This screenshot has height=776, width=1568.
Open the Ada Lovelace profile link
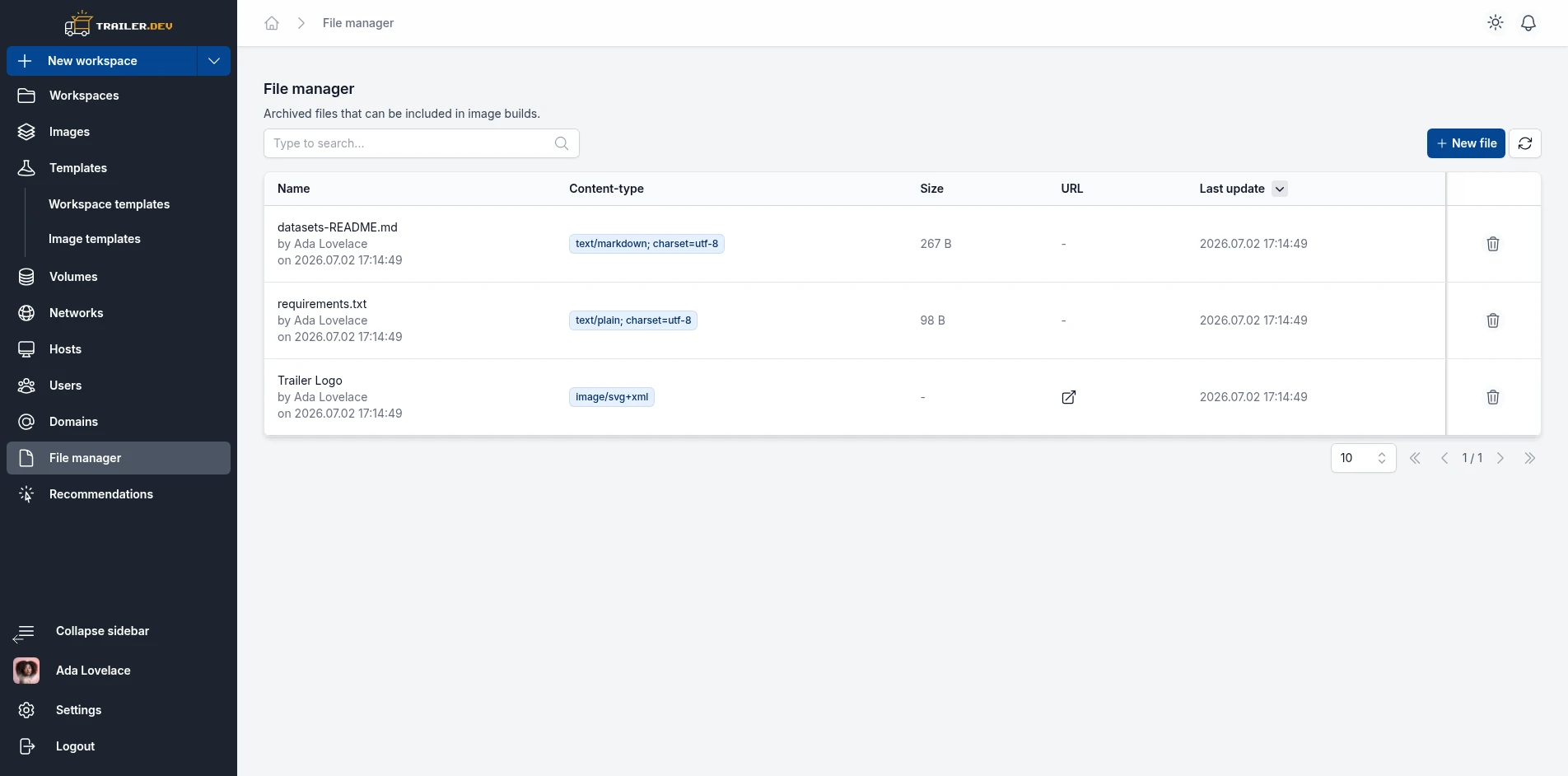(93, 671)
